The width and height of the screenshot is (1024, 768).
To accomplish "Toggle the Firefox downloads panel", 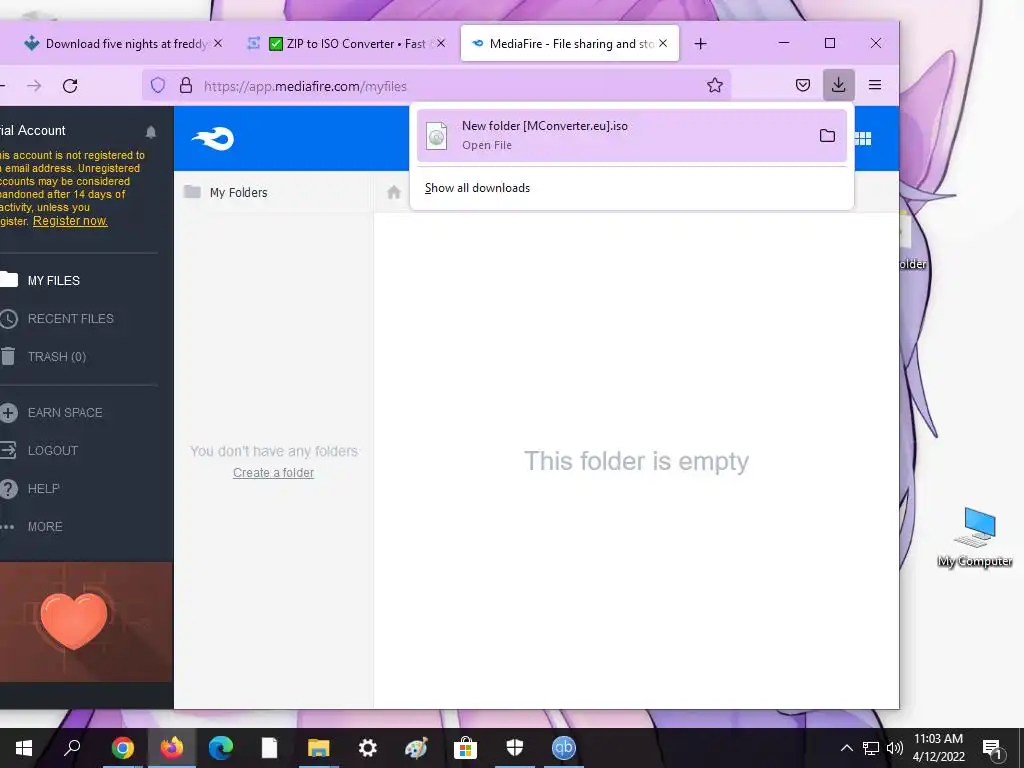I will tap(839, 85).
